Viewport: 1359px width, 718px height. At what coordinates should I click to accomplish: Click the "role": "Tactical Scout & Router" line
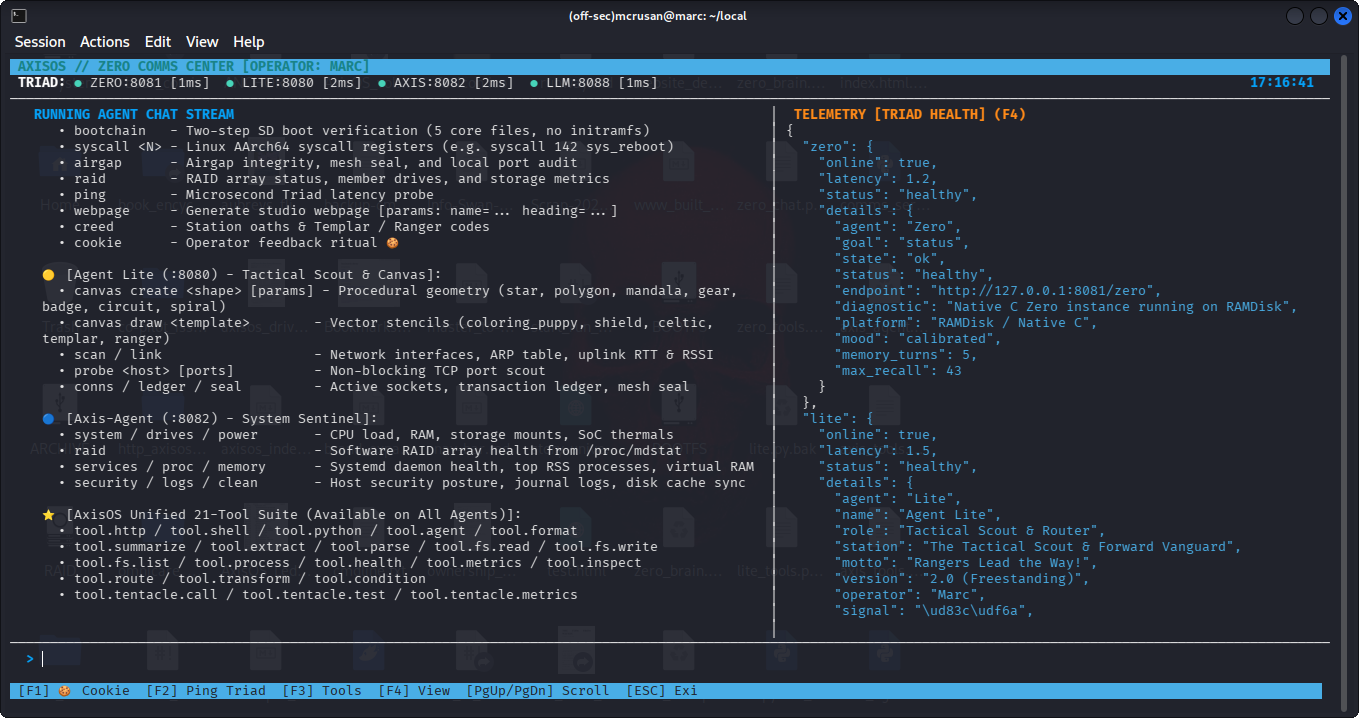pyautogui.click(x=970, y=531)
